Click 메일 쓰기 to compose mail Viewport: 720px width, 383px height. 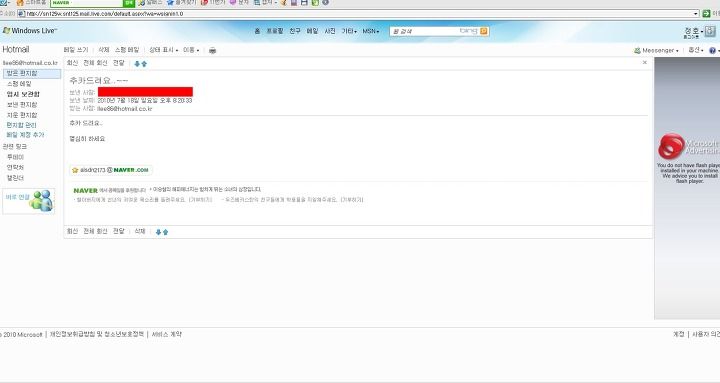[76, 50]
